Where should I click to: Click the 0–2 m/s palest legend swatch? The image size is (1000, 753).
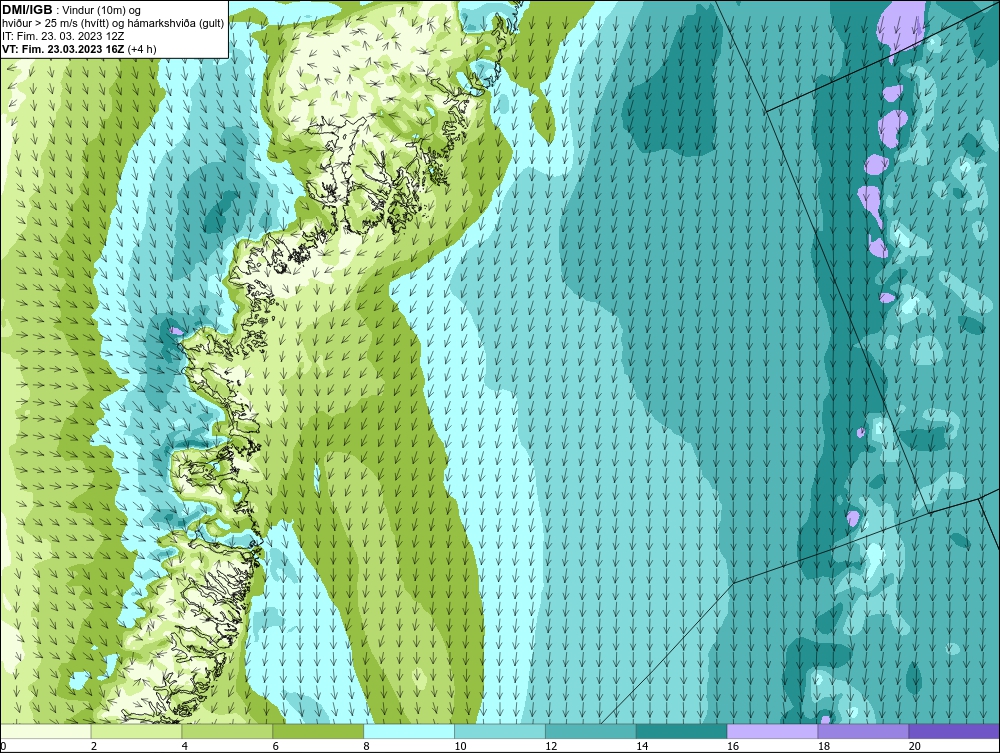(x=46, y=731)
